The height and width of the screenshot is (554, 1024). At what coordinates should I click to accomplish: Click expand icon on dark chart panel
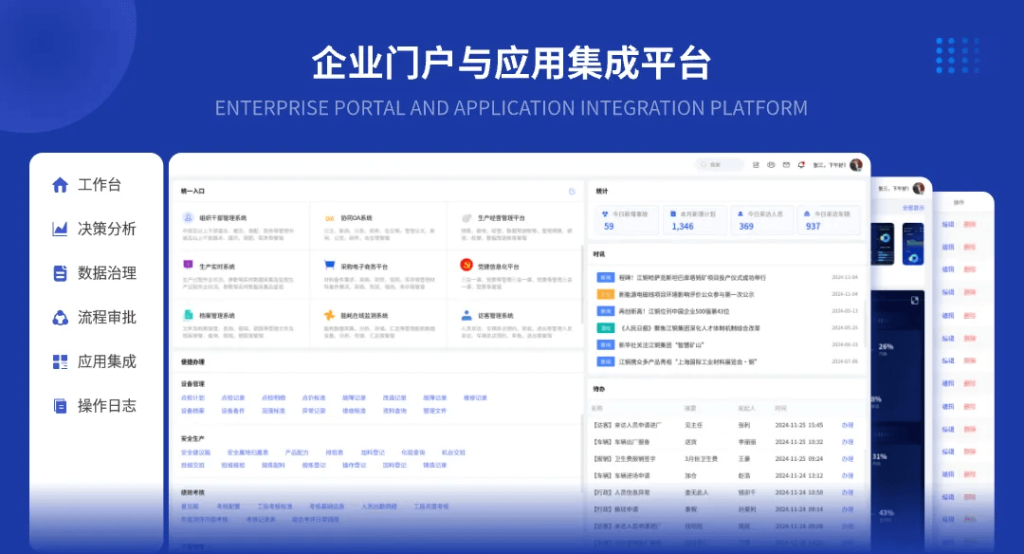pyautogui.click(x=914, y=301)
